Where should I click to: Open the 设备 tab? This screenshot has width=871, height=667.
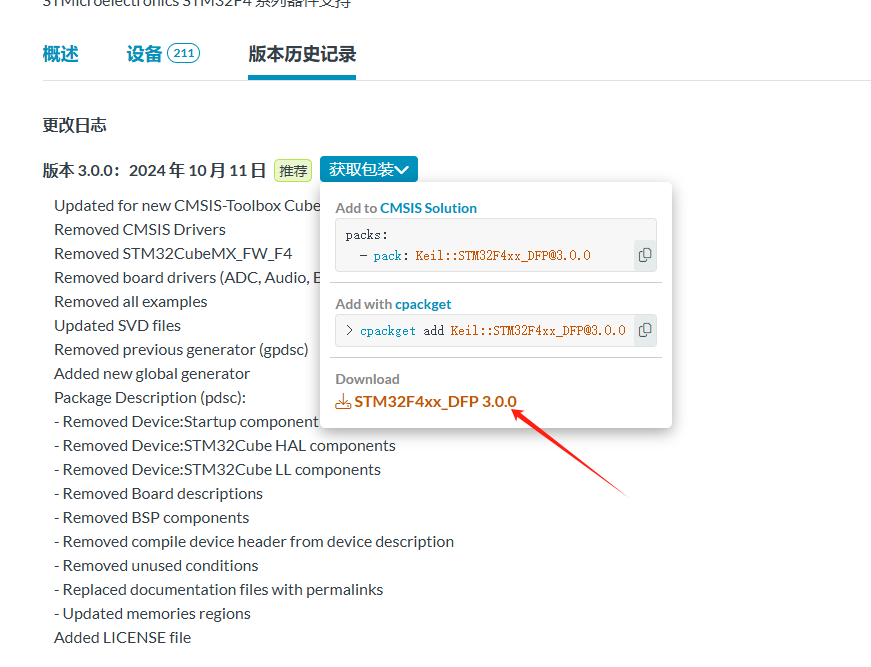(144, 54)
